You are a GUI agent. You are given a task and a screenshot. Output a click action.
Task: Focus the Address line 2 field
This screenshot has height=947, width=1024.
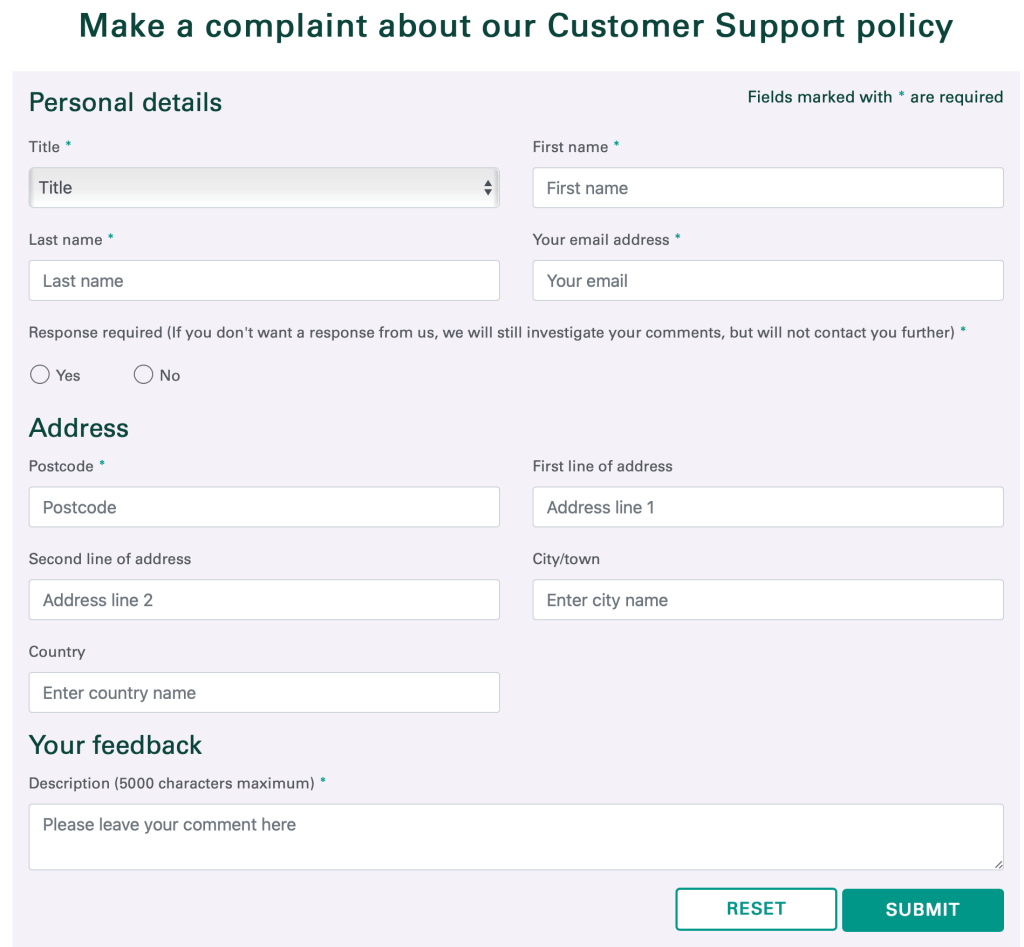click(263, 600)
